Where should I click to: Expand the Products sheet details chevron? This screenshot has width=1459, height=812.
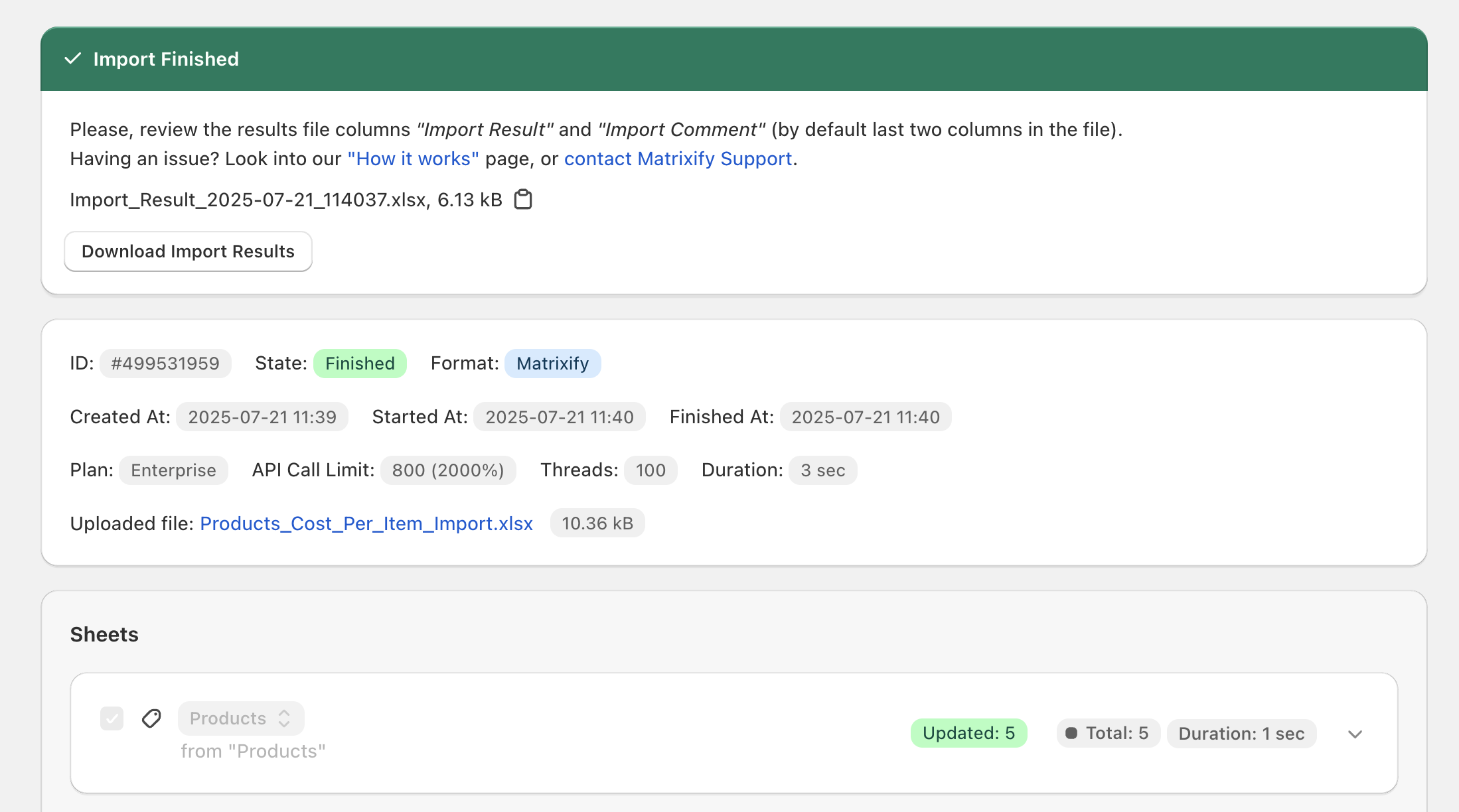click(x=1355, y=734)
